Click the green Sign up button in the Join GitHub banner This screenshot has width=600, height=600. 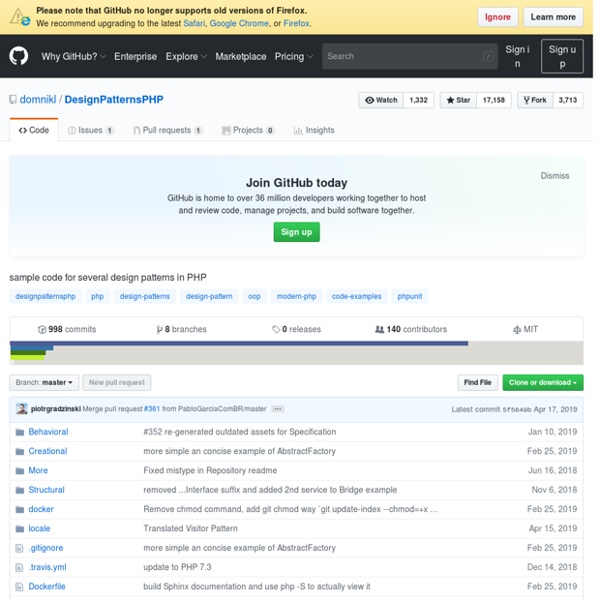[297, 232]
